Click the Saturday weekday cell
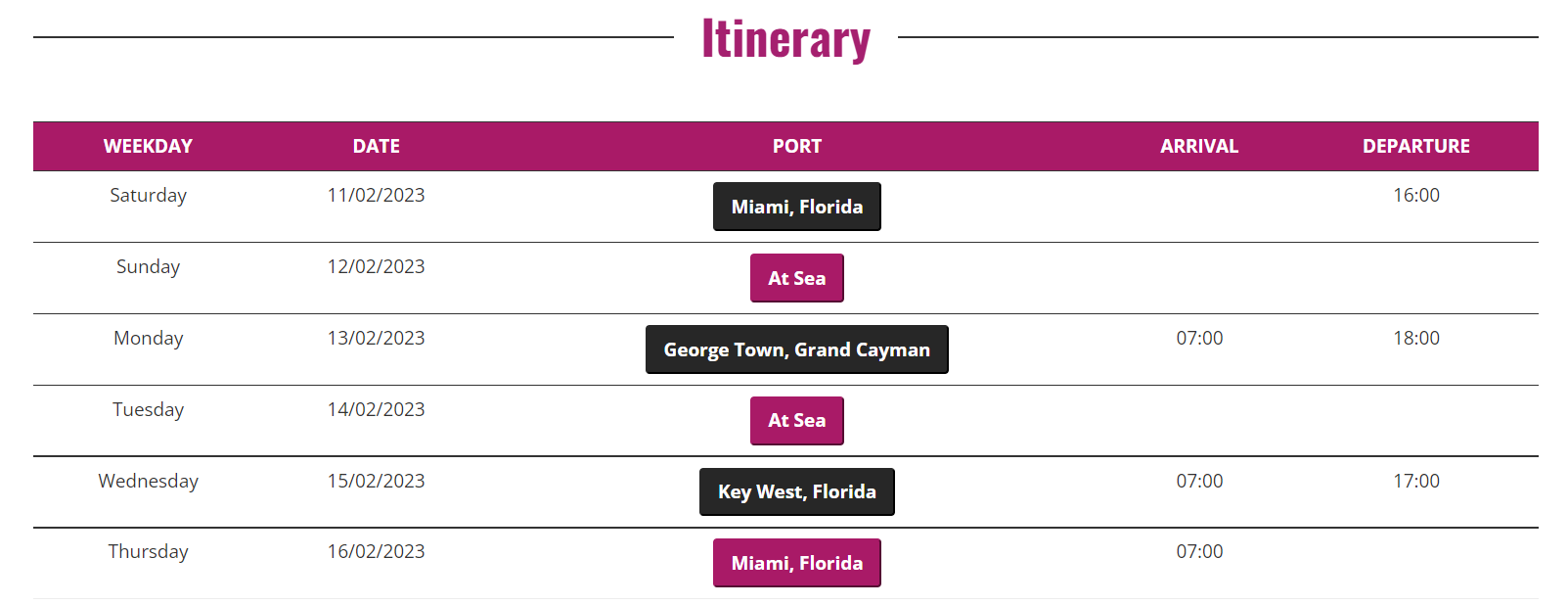The width and height of the screenshot is (1568, 605). pyautogui.click(x=148, y=195)
